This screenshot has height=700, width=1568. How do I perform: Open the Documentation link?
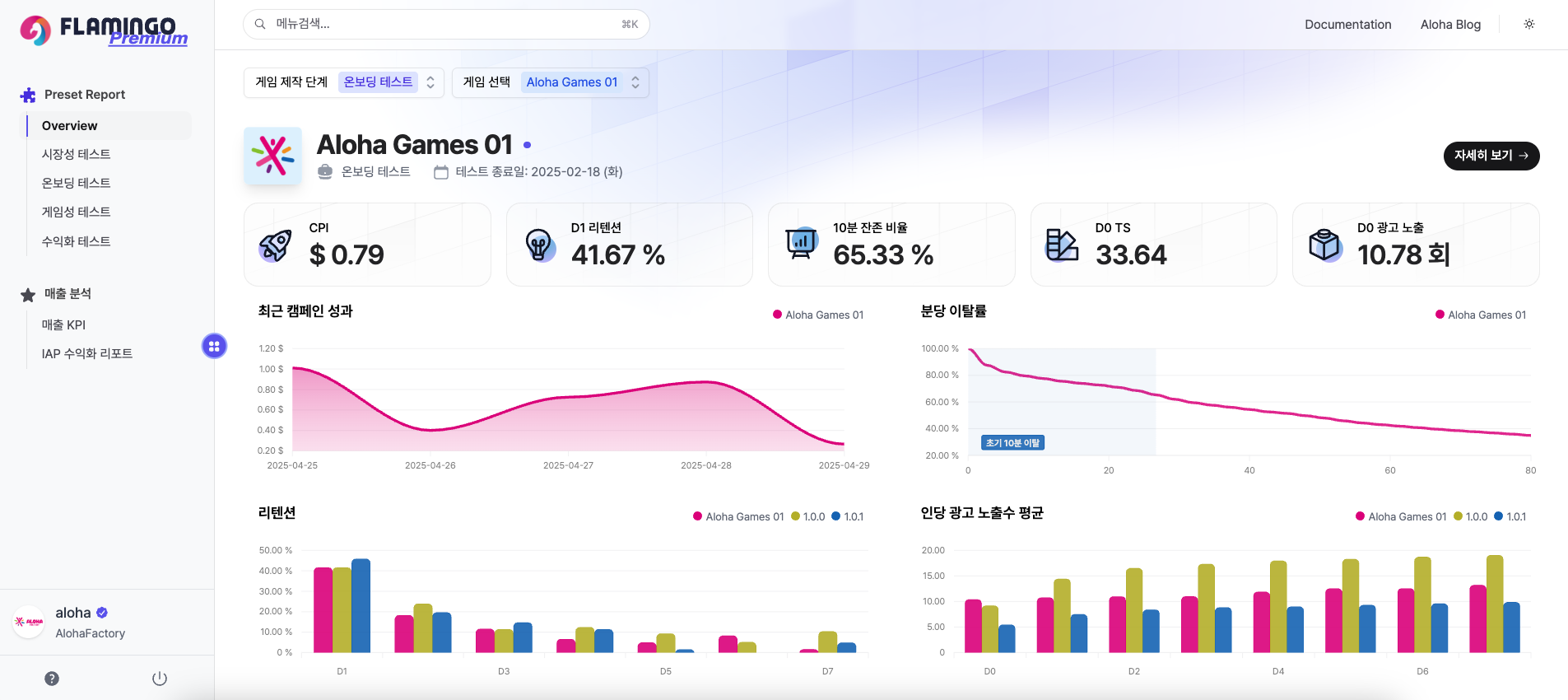tap(1347, 25)
